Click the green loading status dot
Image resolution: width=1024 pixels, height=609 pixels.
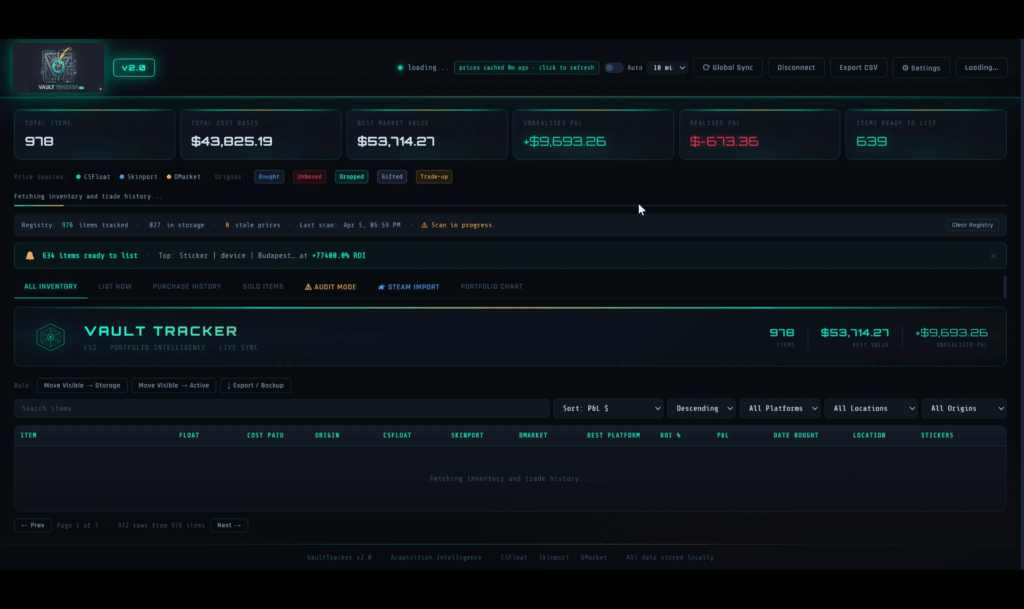tap(400, 68)
